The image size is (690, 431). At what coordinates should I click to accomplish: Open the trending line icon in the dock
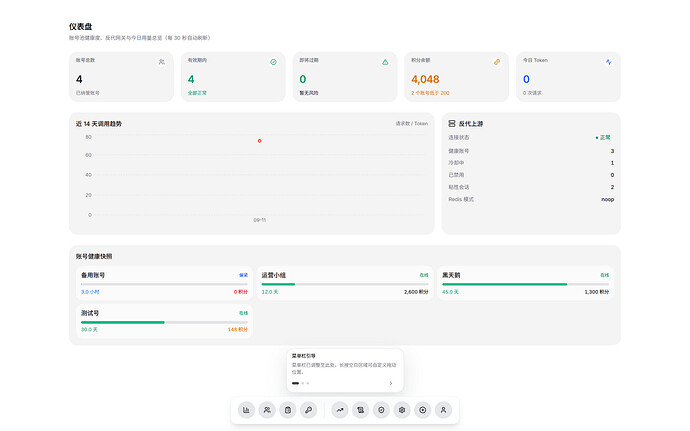340,410
